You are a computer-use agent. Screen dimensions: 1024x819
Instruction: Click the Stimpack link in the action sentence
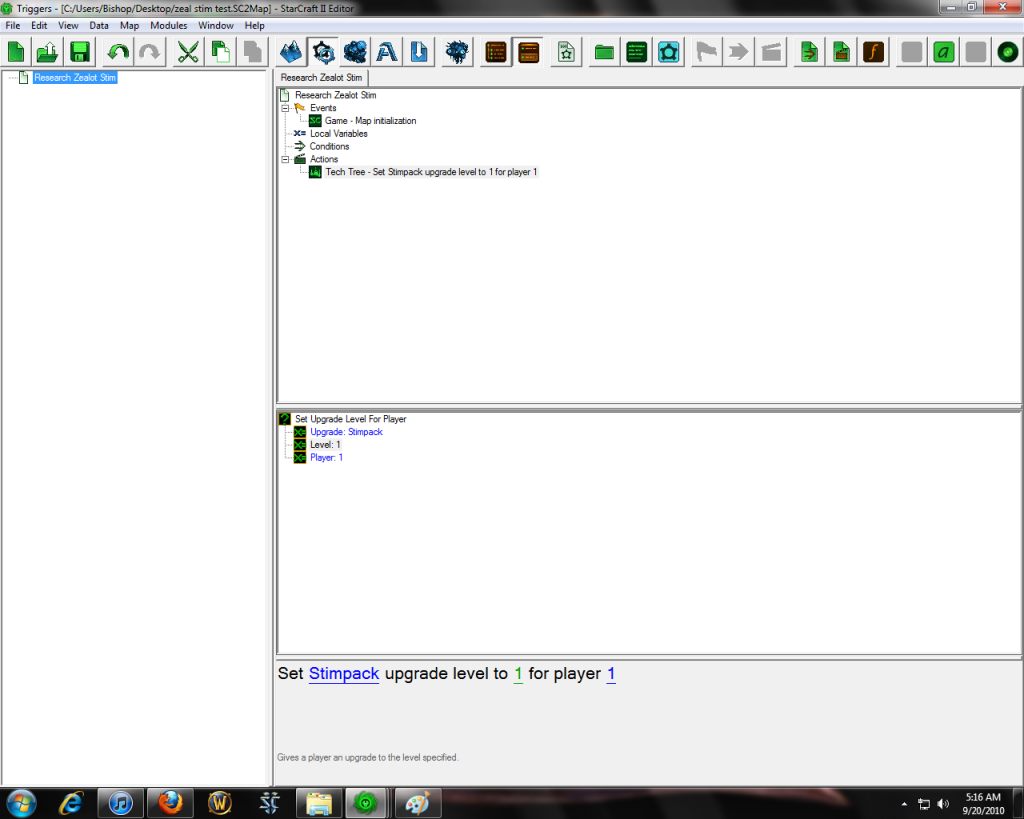pyautogui.click(x=344, y=673)
